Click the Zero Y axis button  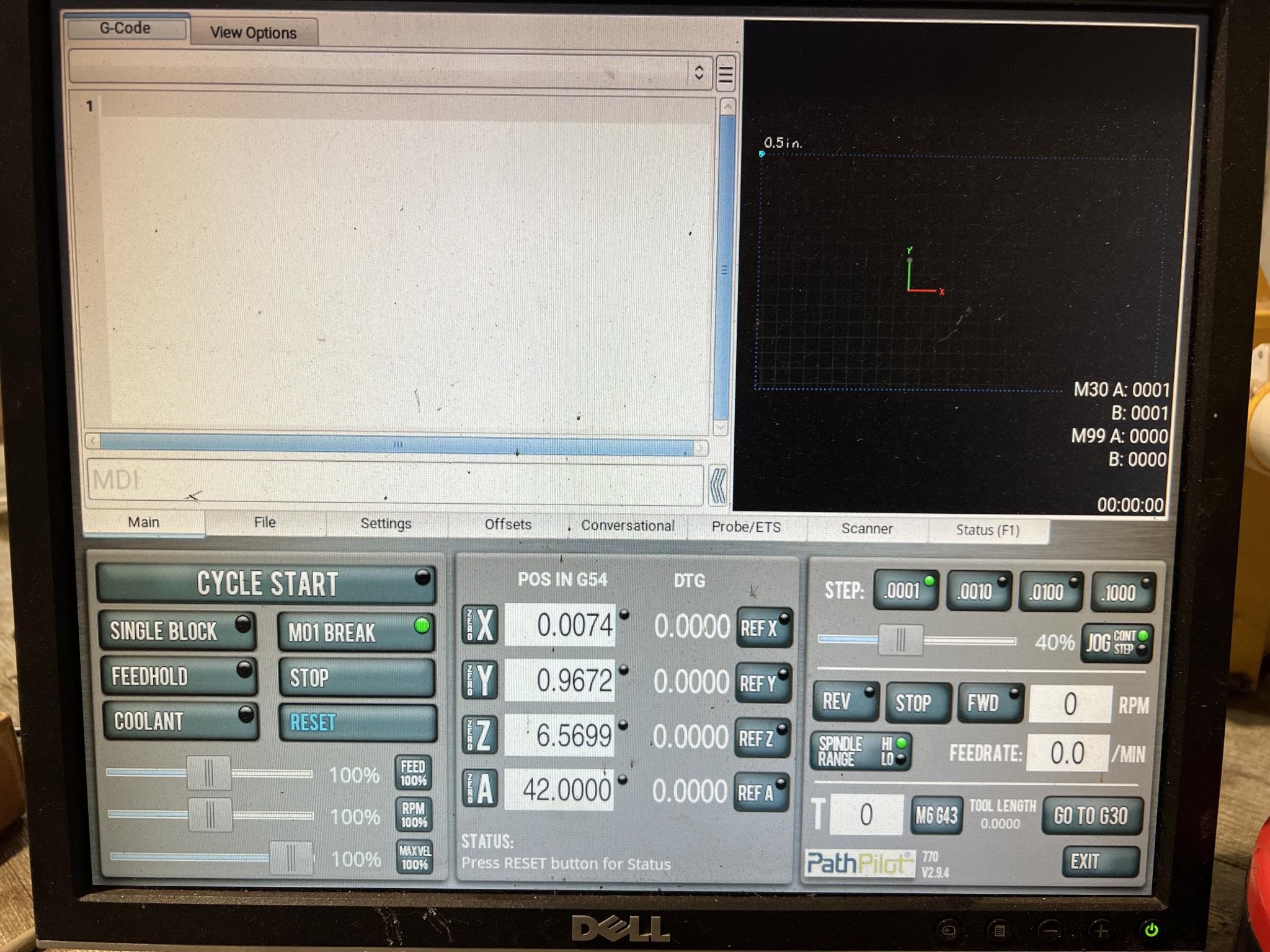click(x=479, y=681)
